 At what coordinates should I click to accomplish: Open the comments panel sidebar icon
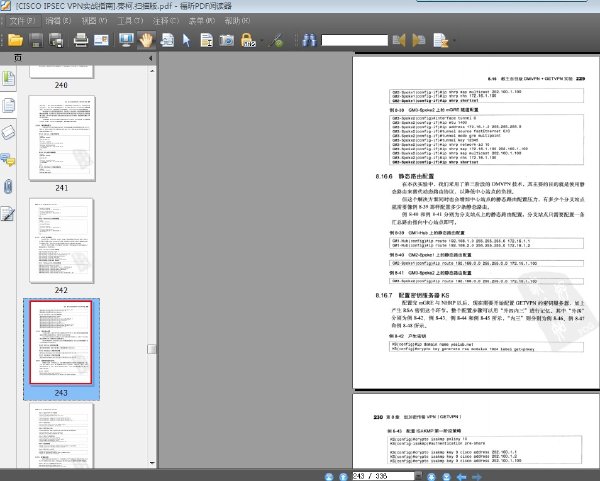8,160
